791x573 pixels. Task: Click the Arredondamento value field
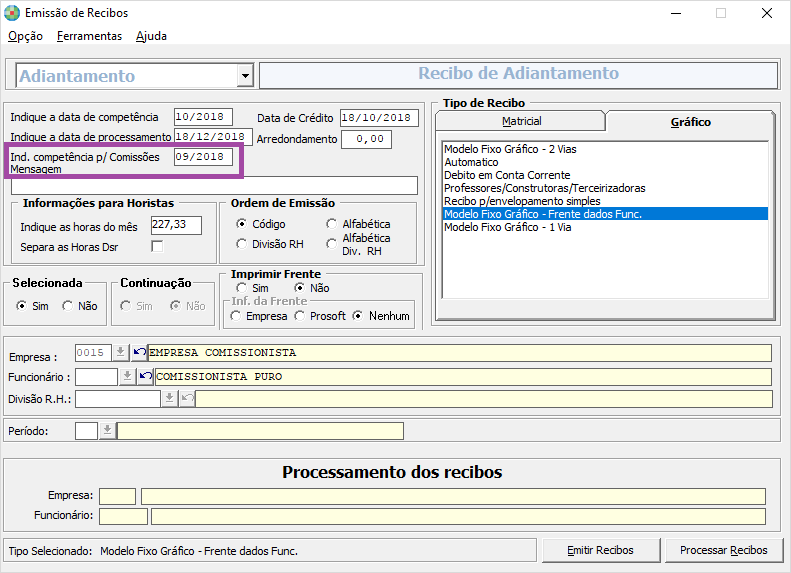point(366,139)
